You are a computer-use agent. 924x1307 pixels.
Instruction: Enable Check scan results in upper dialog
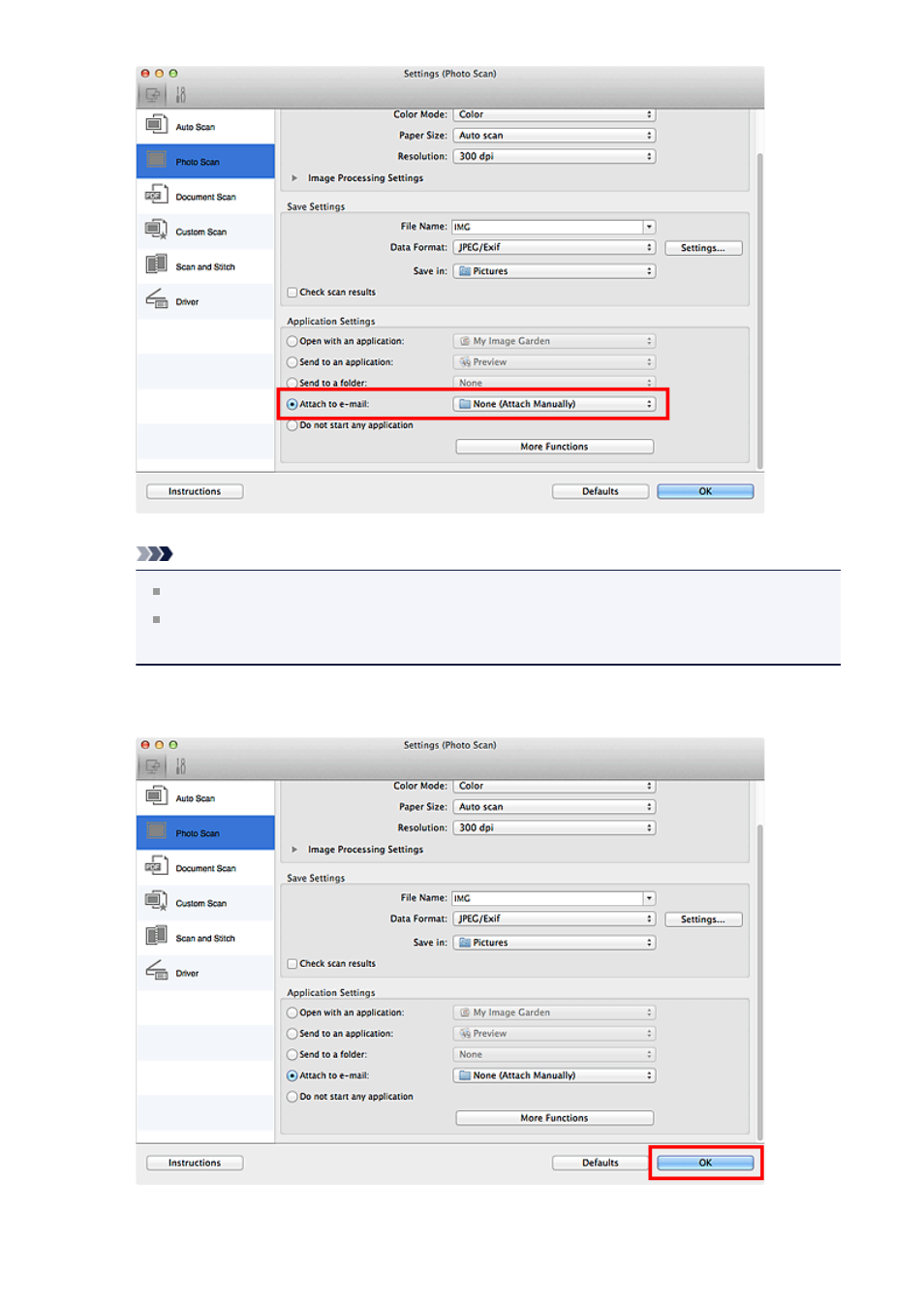[x=293, y=293]
